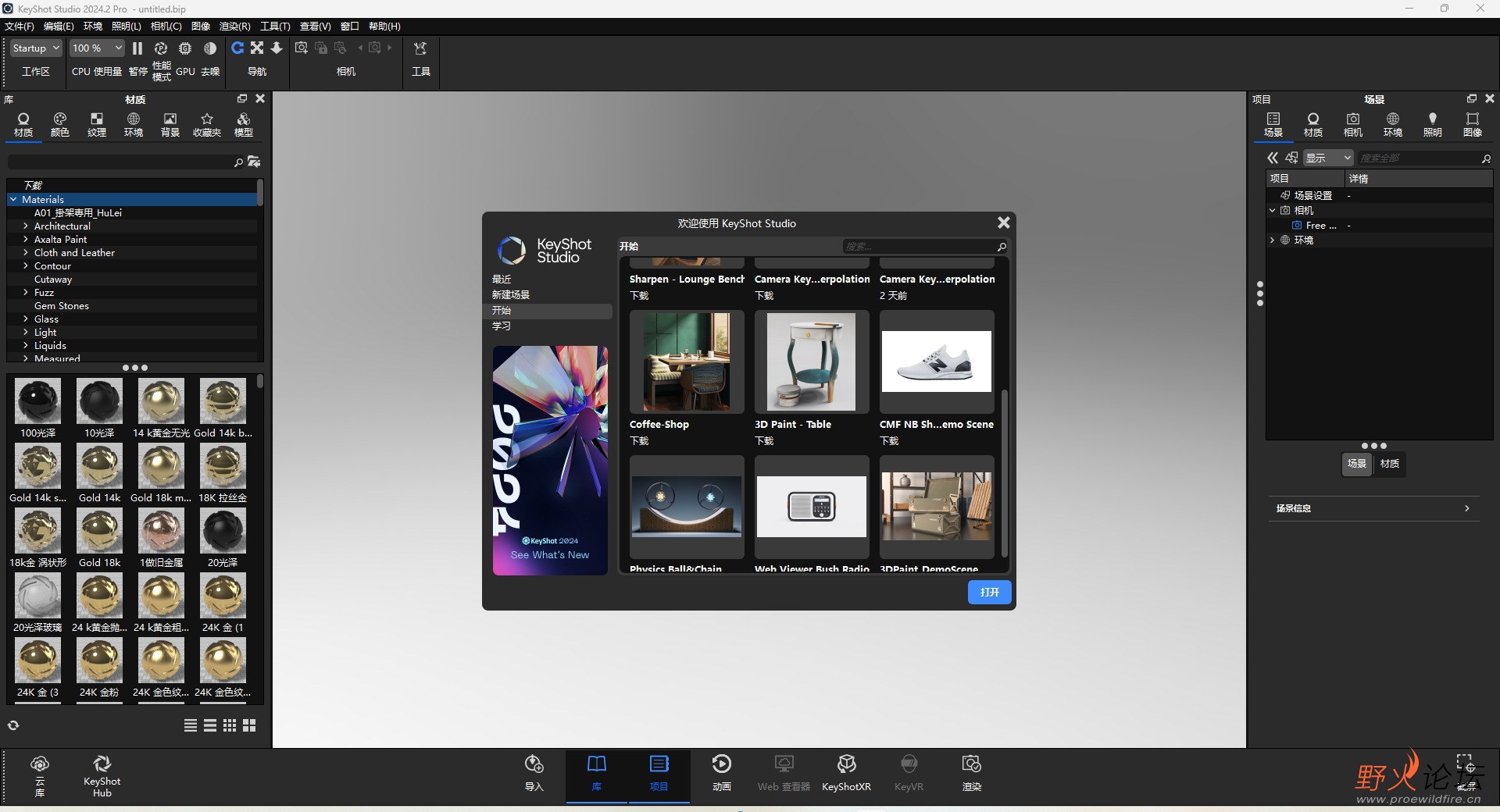Switch to Camera tab in Project panel
This screenshot has height=812, width=1500.
coord(1353,125)
